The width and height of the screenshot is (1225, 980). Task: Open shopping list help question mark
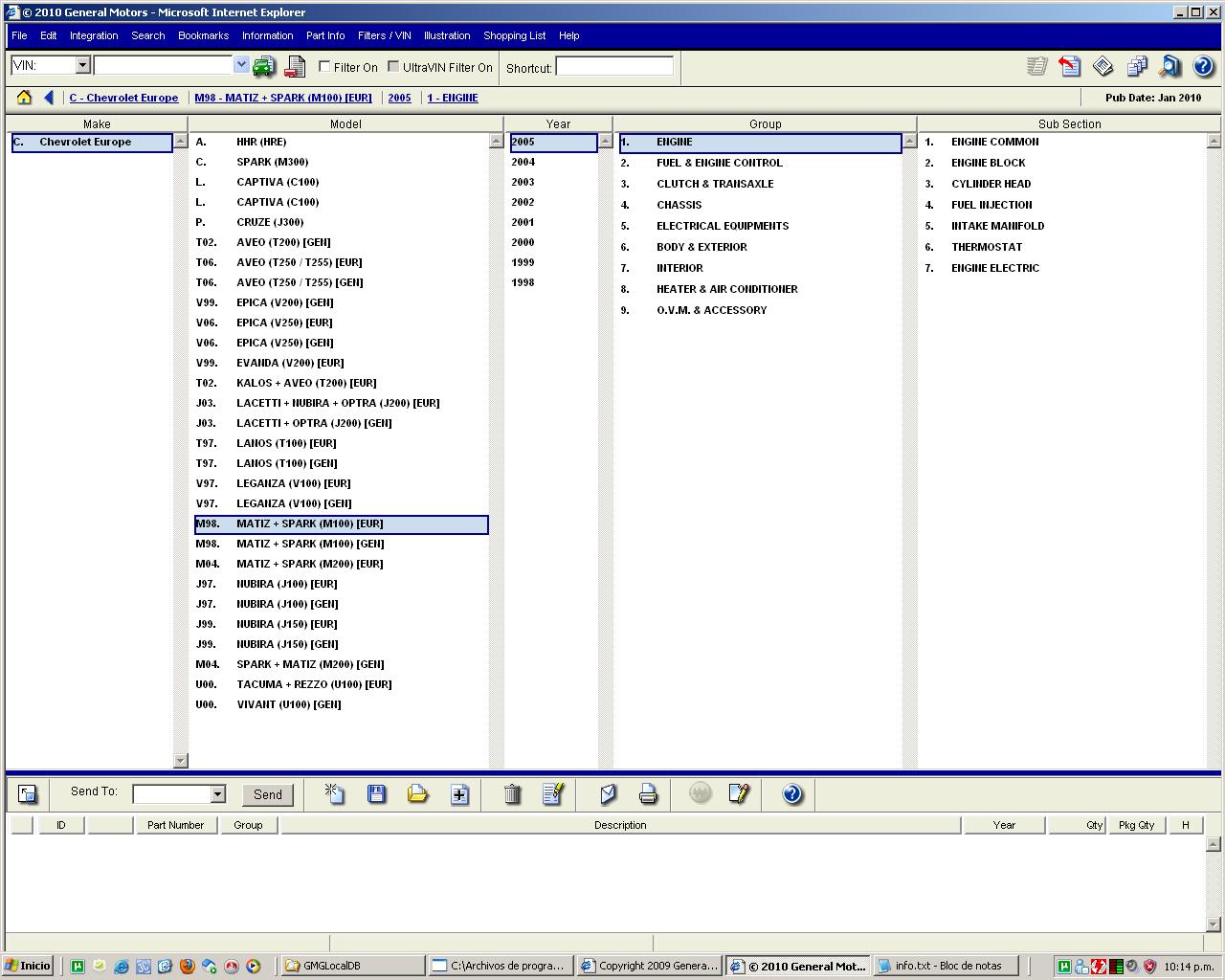pos(791,793)
